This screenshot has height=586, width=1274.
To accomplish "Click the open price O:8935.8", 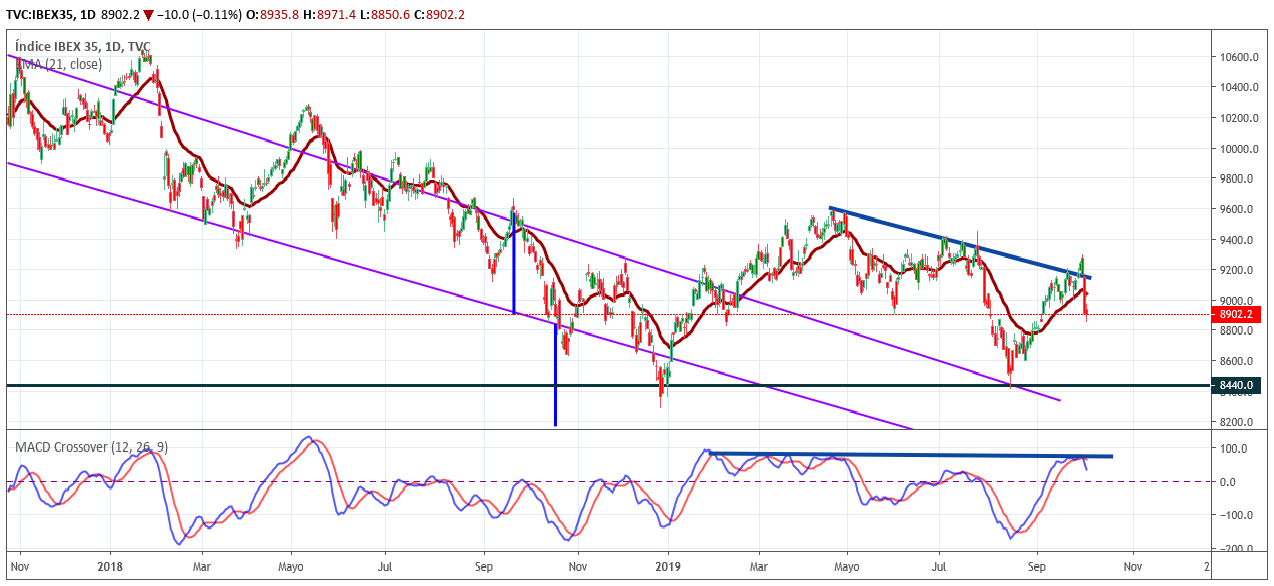I will [274, 15].
